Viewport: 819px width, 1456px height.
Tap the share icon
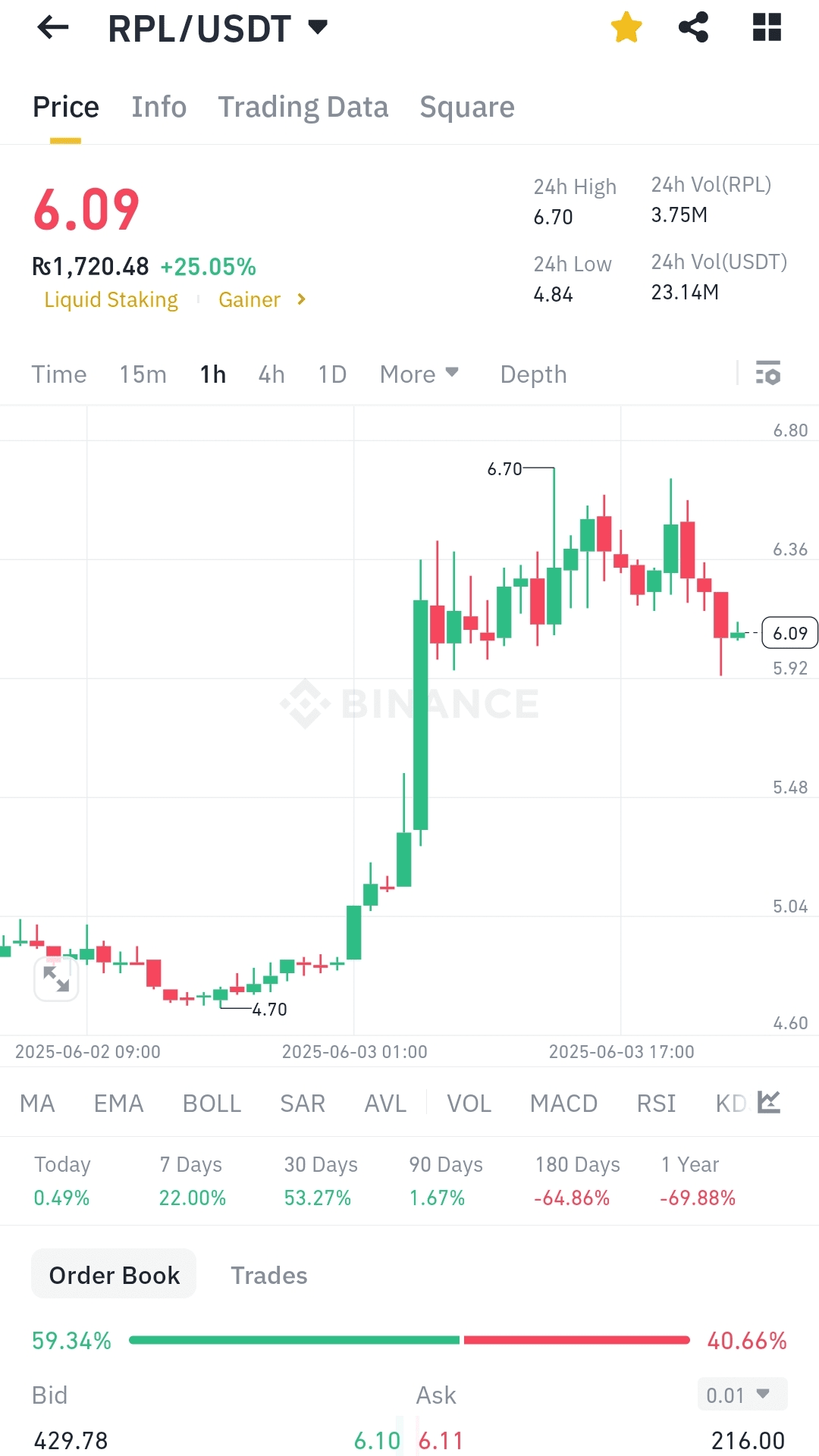click(693, 28)
